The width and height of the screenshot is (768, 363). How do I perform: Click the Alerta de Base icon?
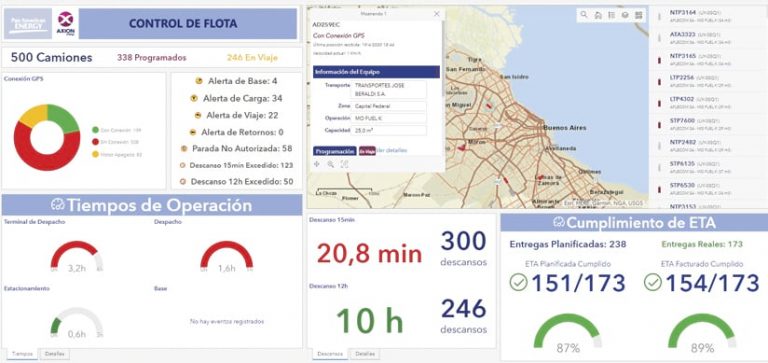(199, 81)
